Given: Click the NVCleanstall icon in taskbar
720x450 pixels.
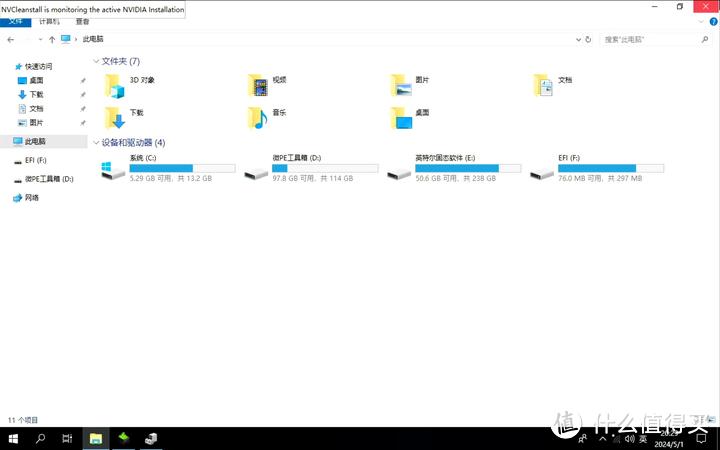Looking at the screenshot, I should [x=124, y=438].
